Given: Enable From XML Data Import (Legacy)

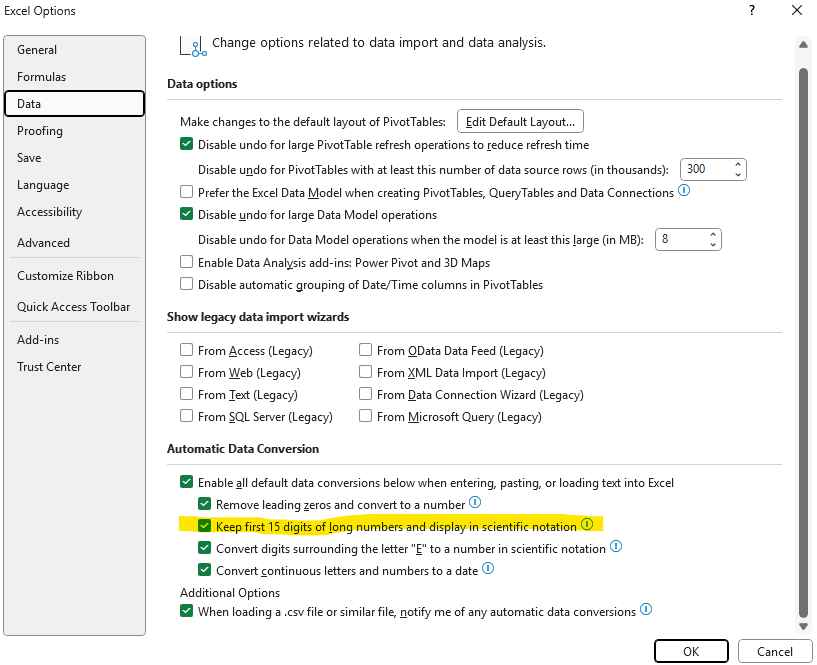Looking at the screenshot, I should [365, 372].
